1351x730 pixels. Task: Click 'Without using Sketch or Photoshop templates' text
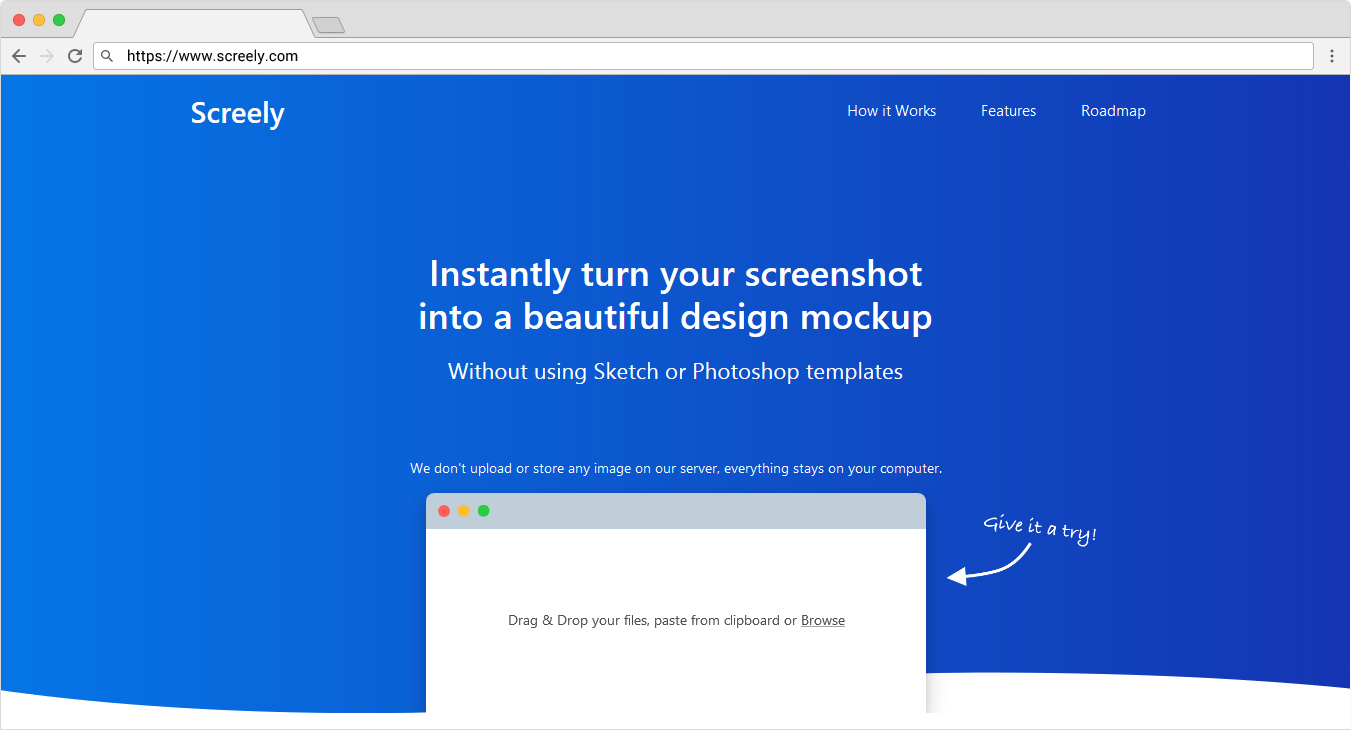pyautogui.click(x=676, y=372)
